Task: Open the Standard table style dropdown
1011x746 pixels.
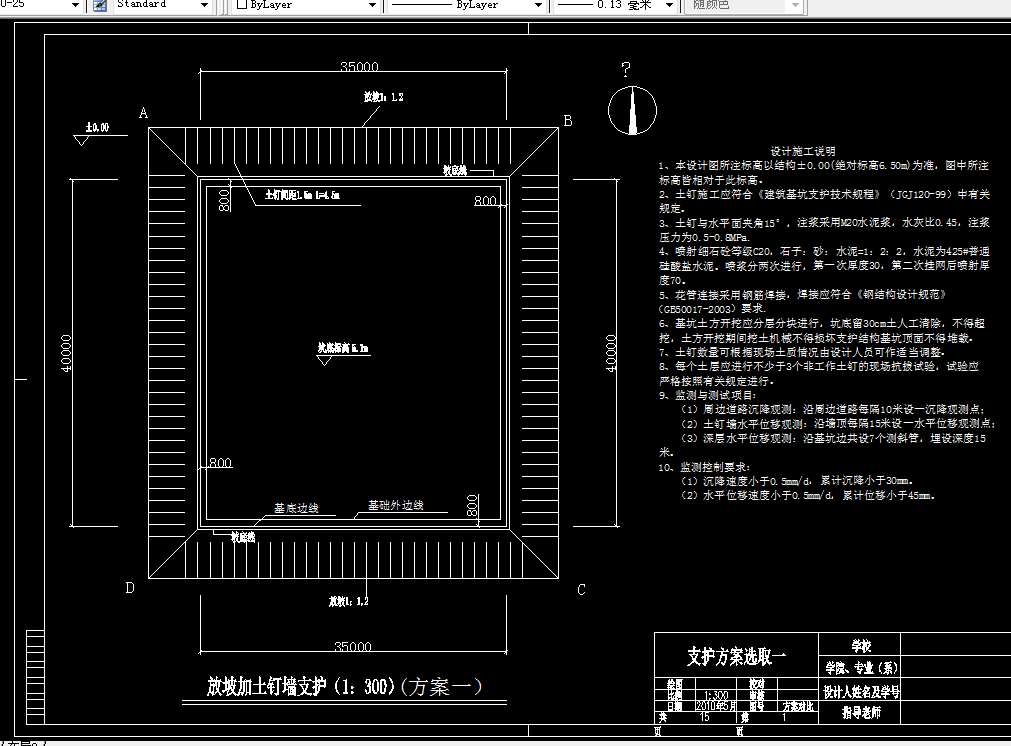Action: [x=204, y=5]
